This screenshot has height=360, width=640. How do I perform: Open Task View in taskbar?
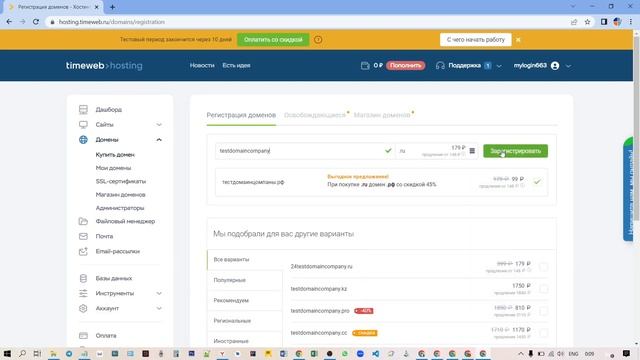point(37,353)
